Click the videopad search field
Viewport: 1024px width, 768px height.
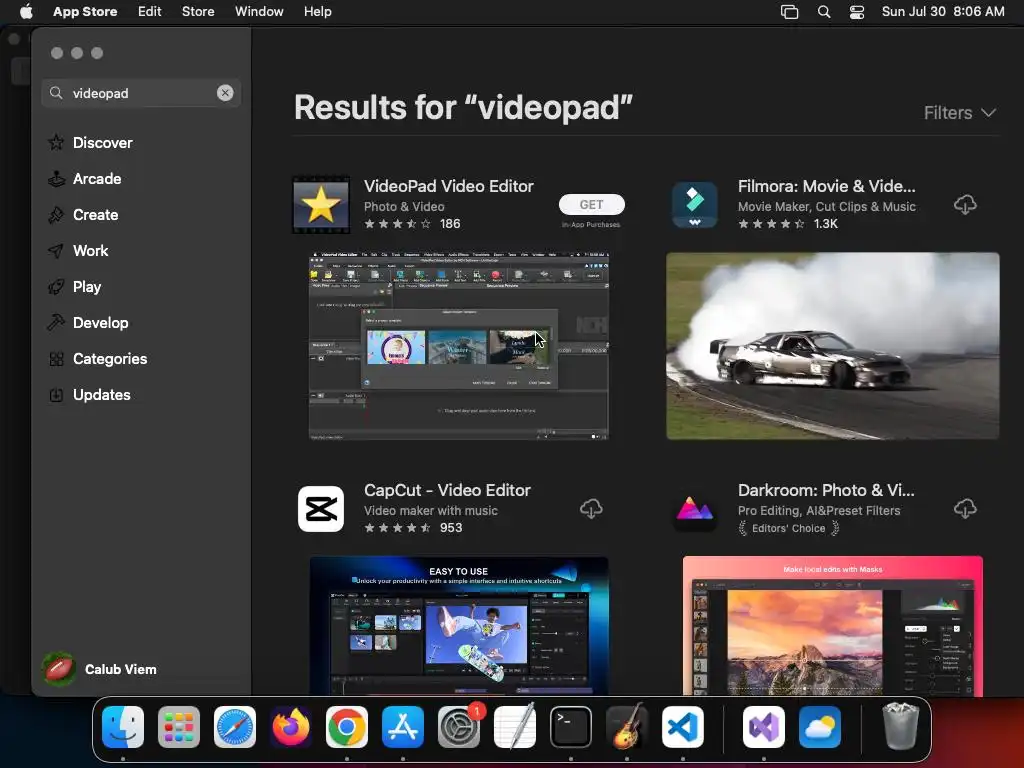pyautogui.click(x=141, y=93)
